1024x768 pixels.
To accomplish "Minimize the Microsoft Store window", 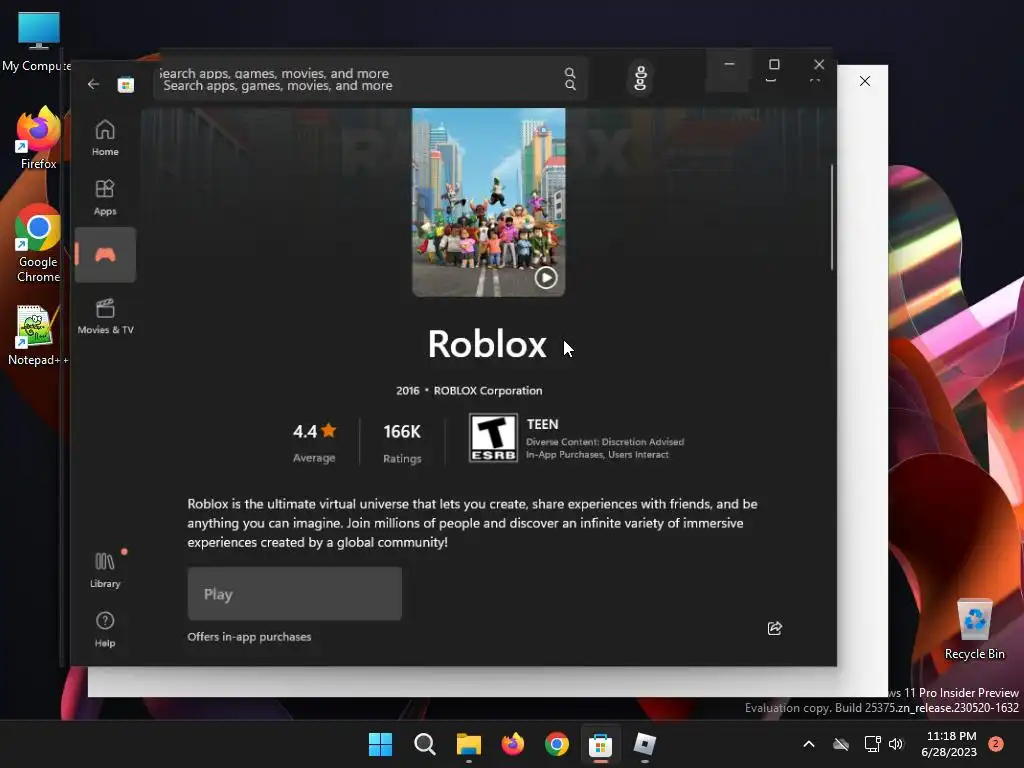I will [x=729, y=64].
